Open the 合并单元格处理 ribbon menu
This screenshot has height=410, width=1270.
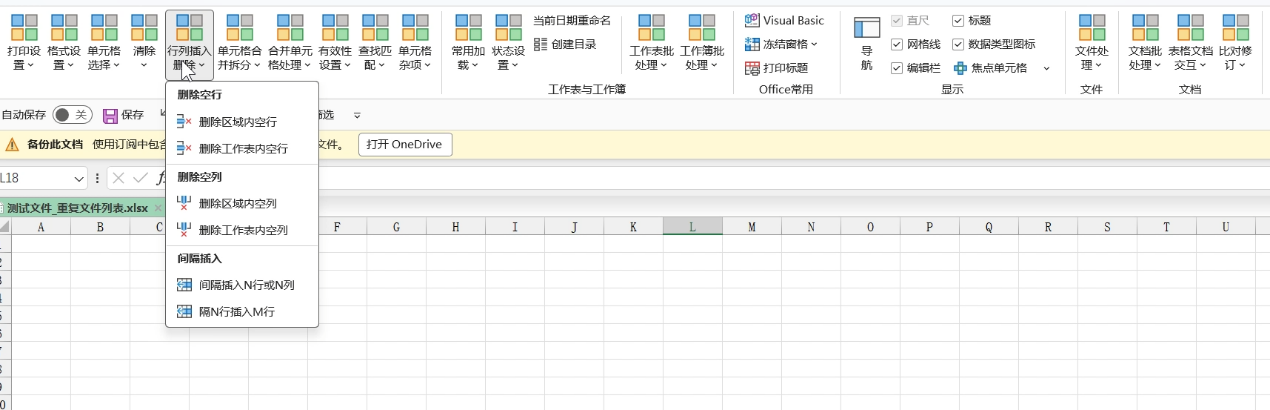point(290,42)
